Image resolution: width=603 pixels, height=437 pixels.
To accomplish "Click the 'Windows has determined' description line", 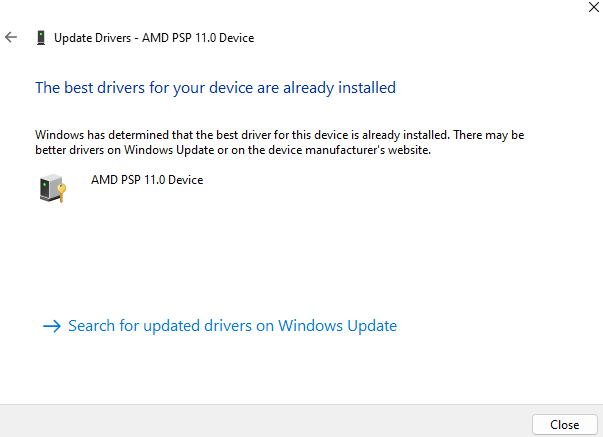I will click(280, 135).
